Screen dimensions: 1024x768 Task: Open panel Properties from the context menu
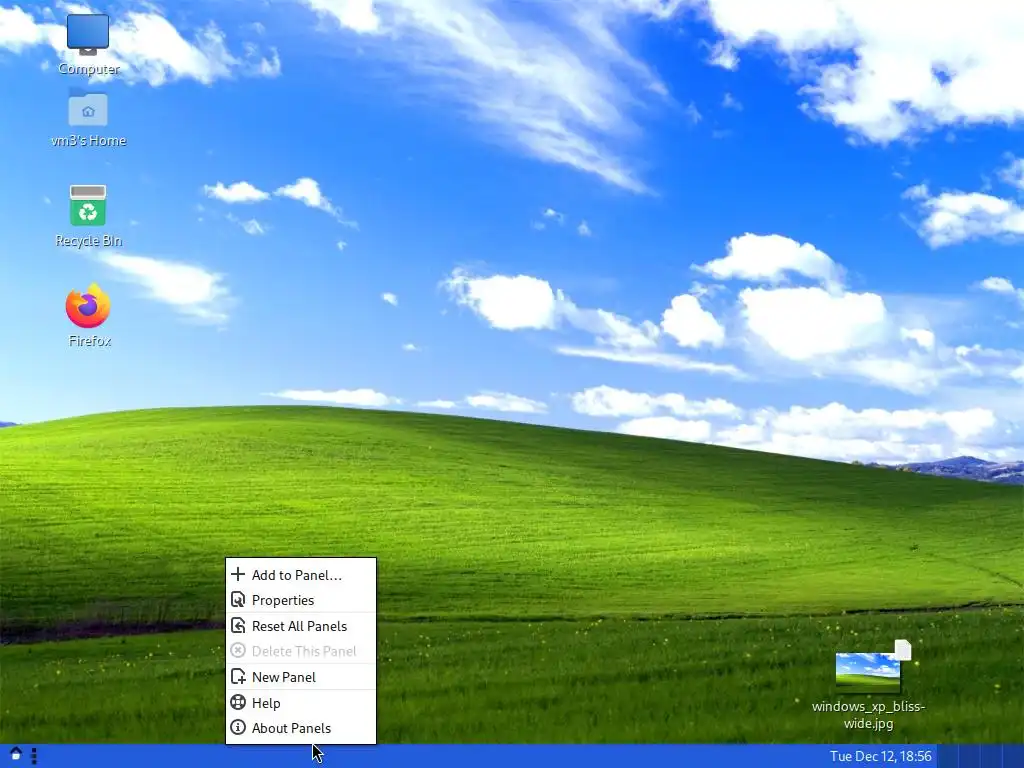tap(301, 600)
